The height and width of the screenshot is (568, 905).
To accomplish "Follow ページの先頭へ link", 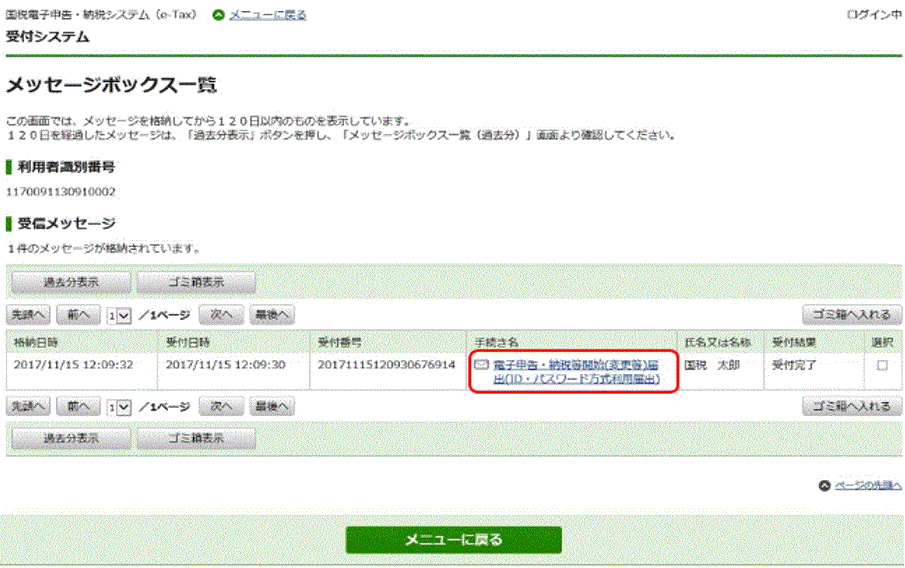I will [868, 486].
